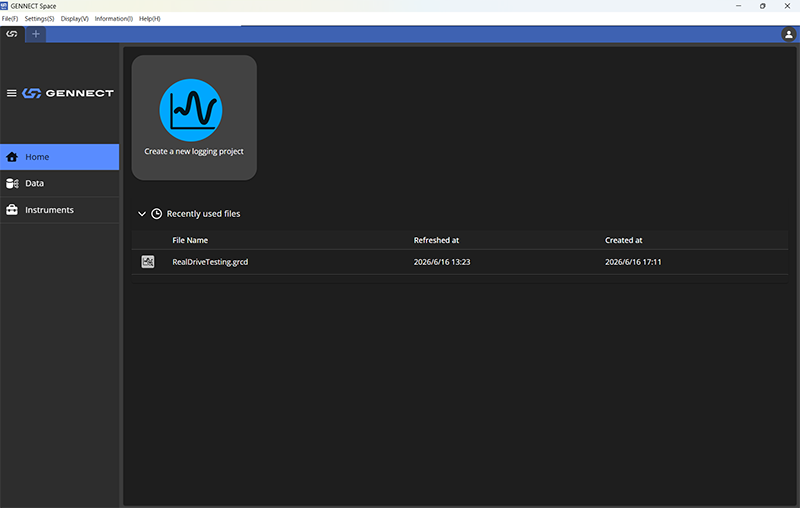Image resolution: width=800 pixels, height=508 pixels.
Task: Collapse the Recently used files section
Action: point(142,214)
